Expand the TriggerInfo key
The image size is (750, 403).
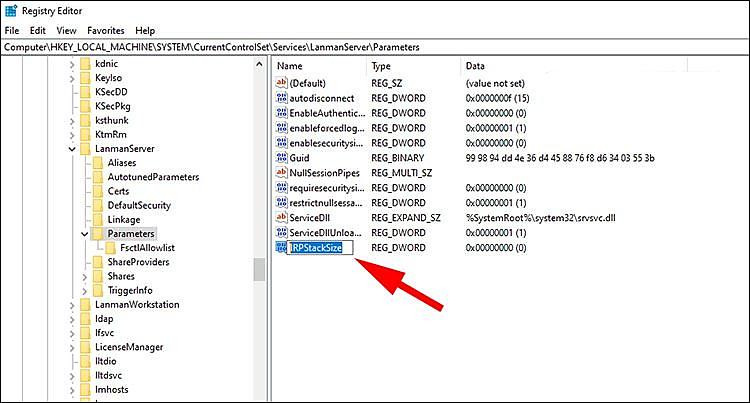pos(85,291)
